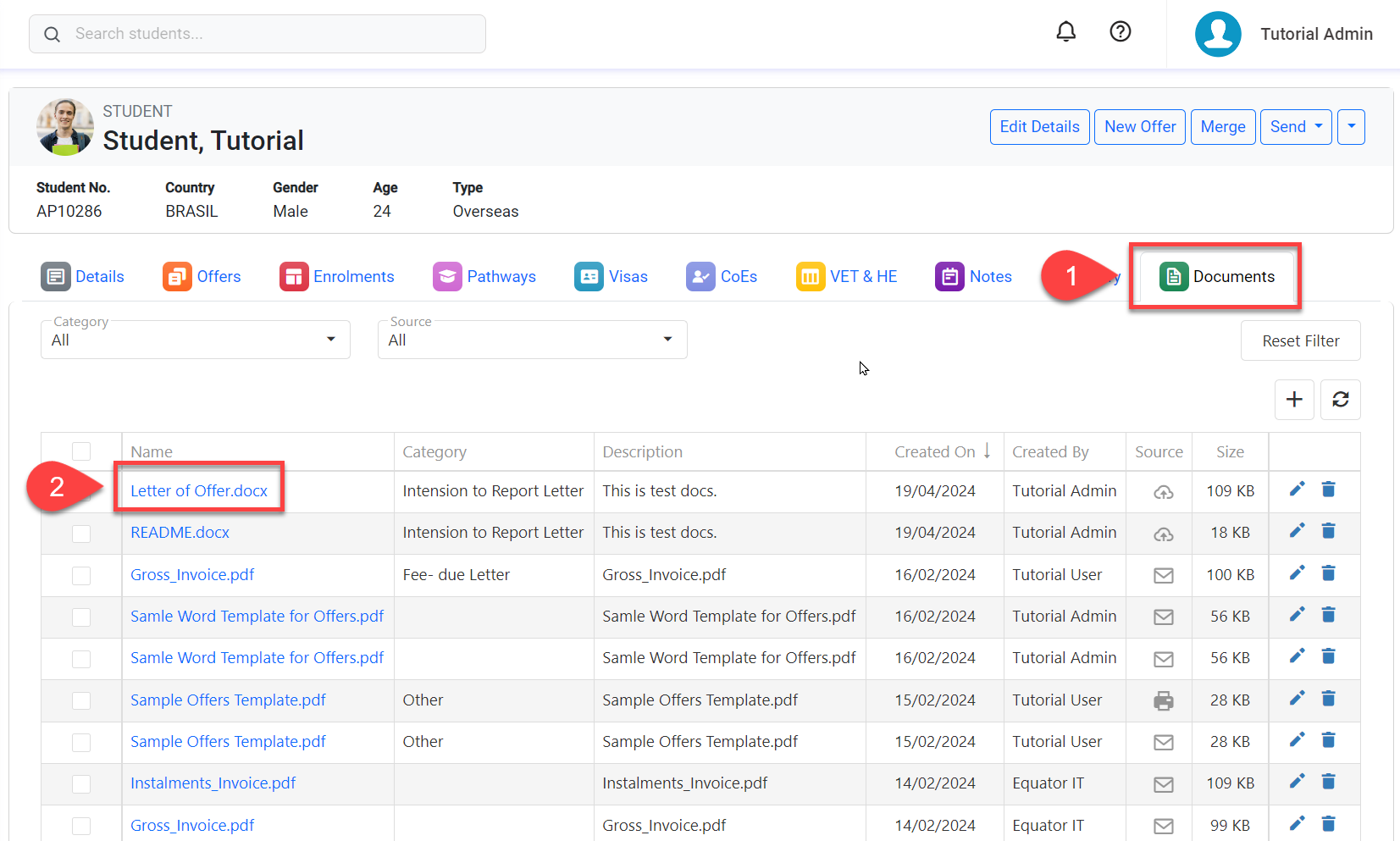Viewport: 1400px width, 841px height.
Task: Check the box for Instalments_Invoice.pdf
Action: 81,784
